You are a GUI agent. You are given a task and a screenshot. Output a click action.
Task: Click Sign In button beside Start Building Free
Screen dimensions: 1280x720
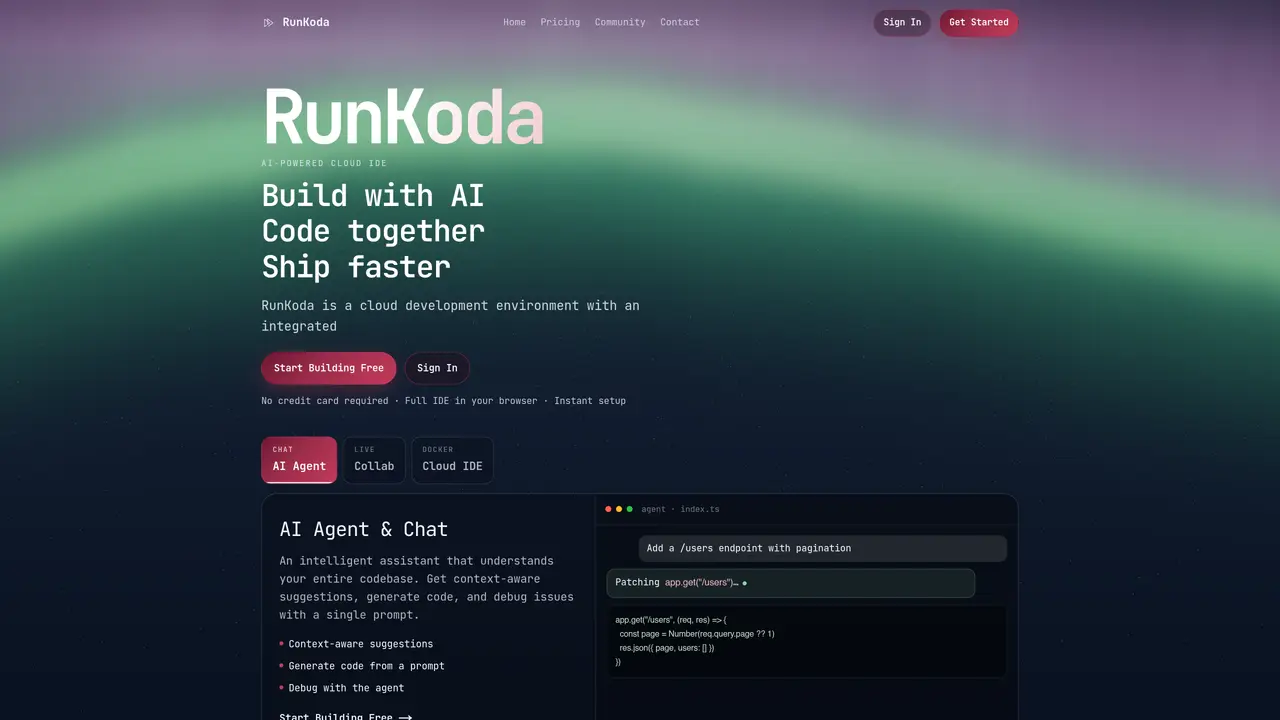(437, 368)
